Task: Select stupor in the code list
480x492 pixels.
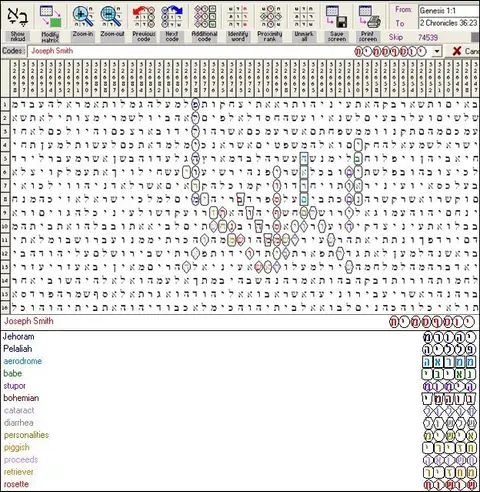Action: point(15,386)
